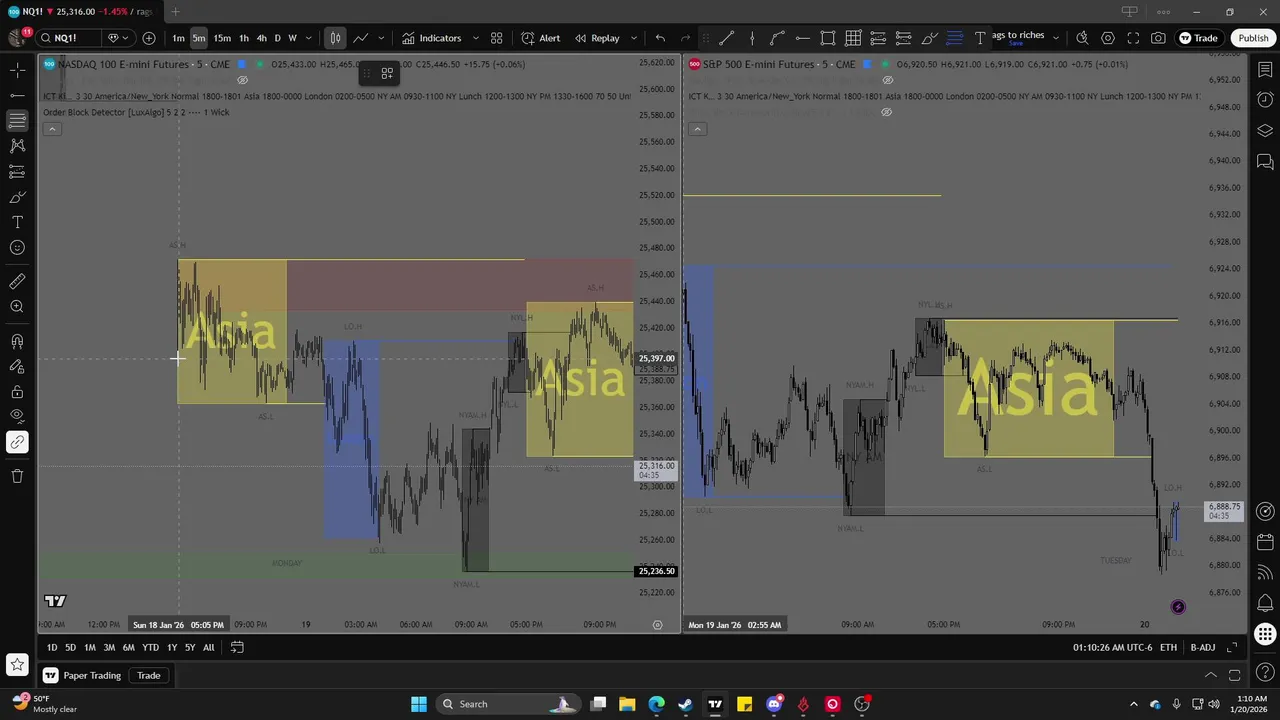Switch to the 1h timeframe
Image resolution: width=1280 pixels, height=720 pixels.
(x=243, y=38)
